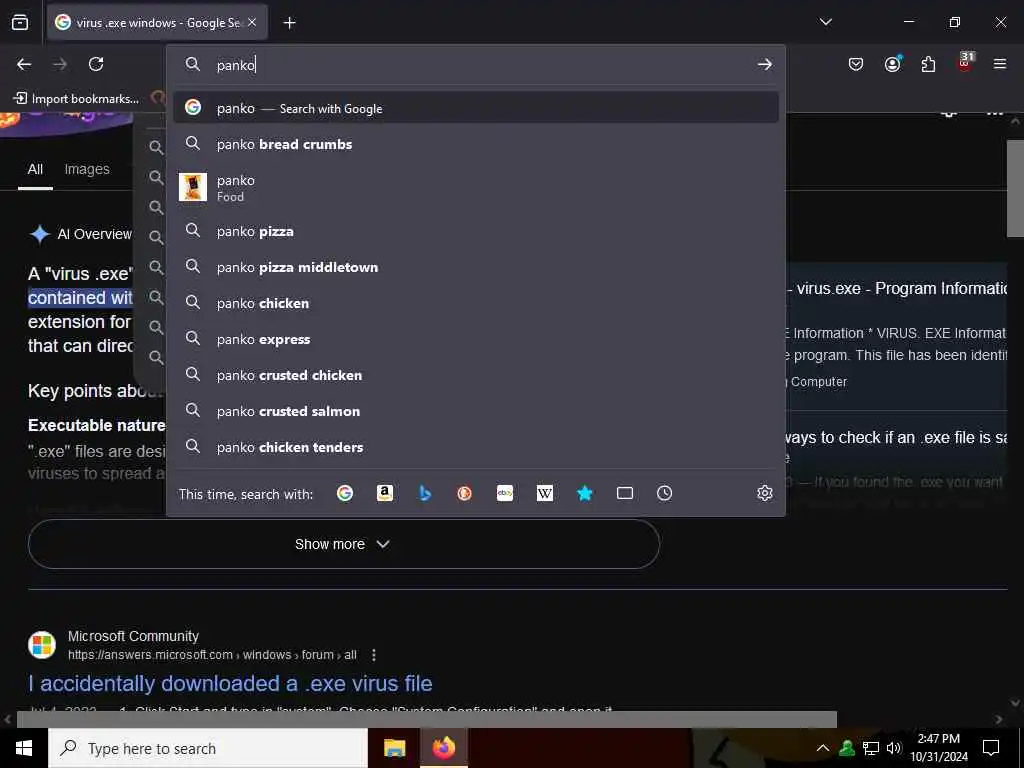Viewport: 1024px width, 768px height.
Task: Choose 'panko crusted salmon' suggestion
Action: pos(476,411)
